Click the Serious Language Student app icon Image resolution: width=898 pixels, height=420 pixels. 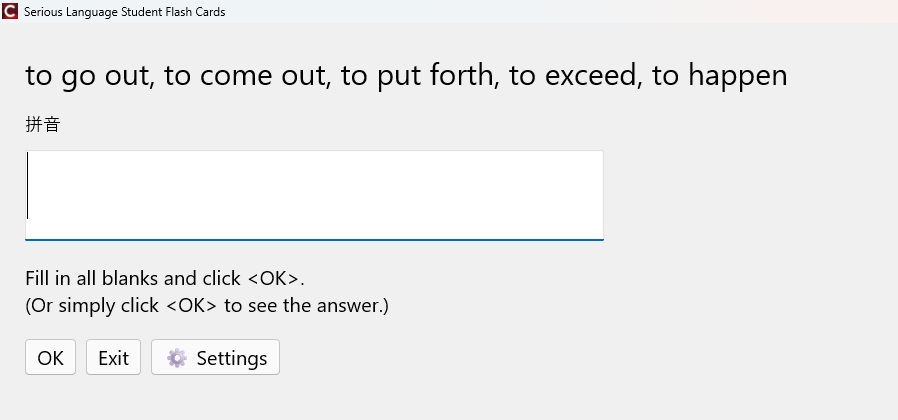pyautogui.click(x=11, y=12)
